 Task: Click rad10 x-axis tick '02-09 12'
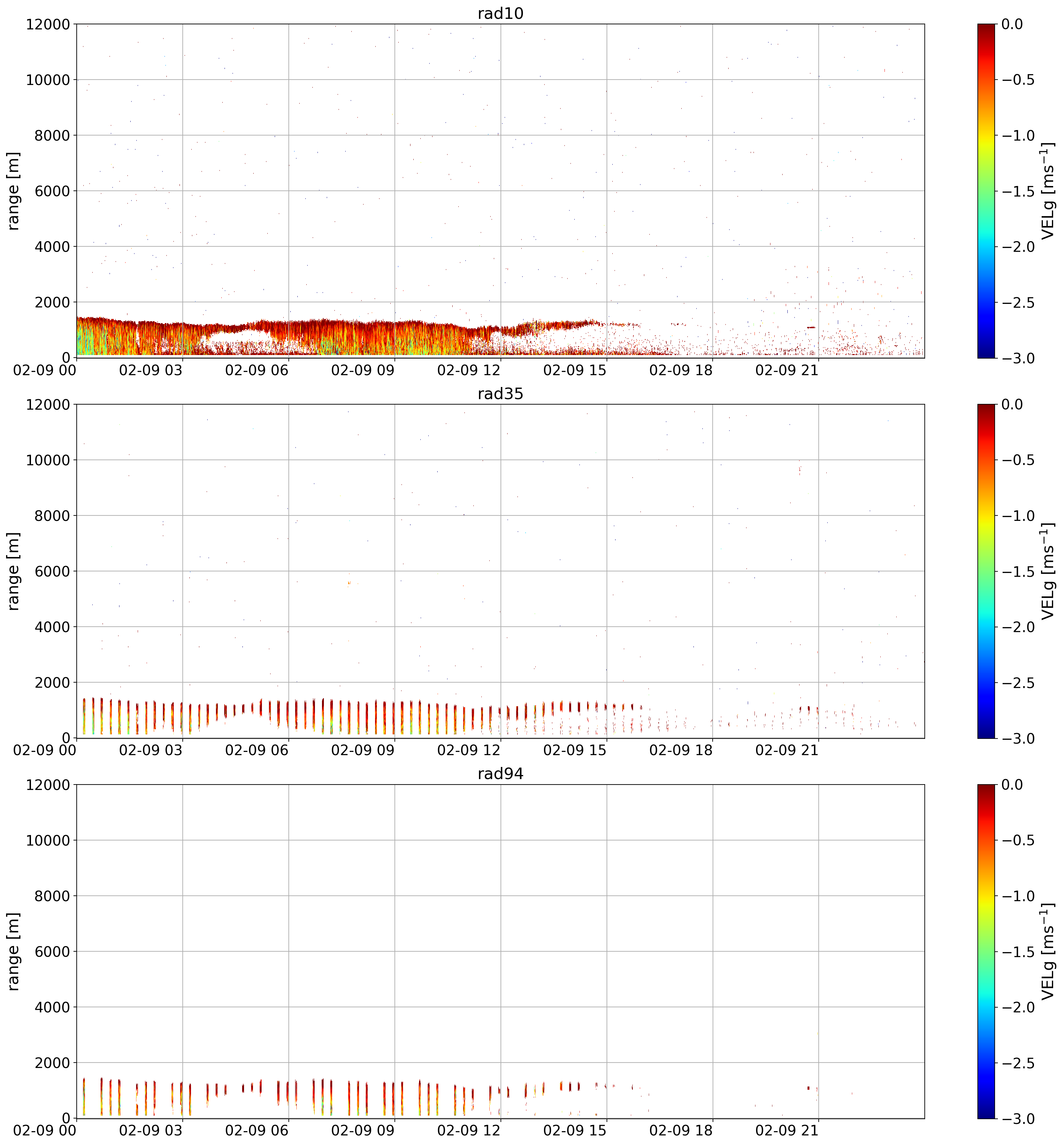coord(469,370)
